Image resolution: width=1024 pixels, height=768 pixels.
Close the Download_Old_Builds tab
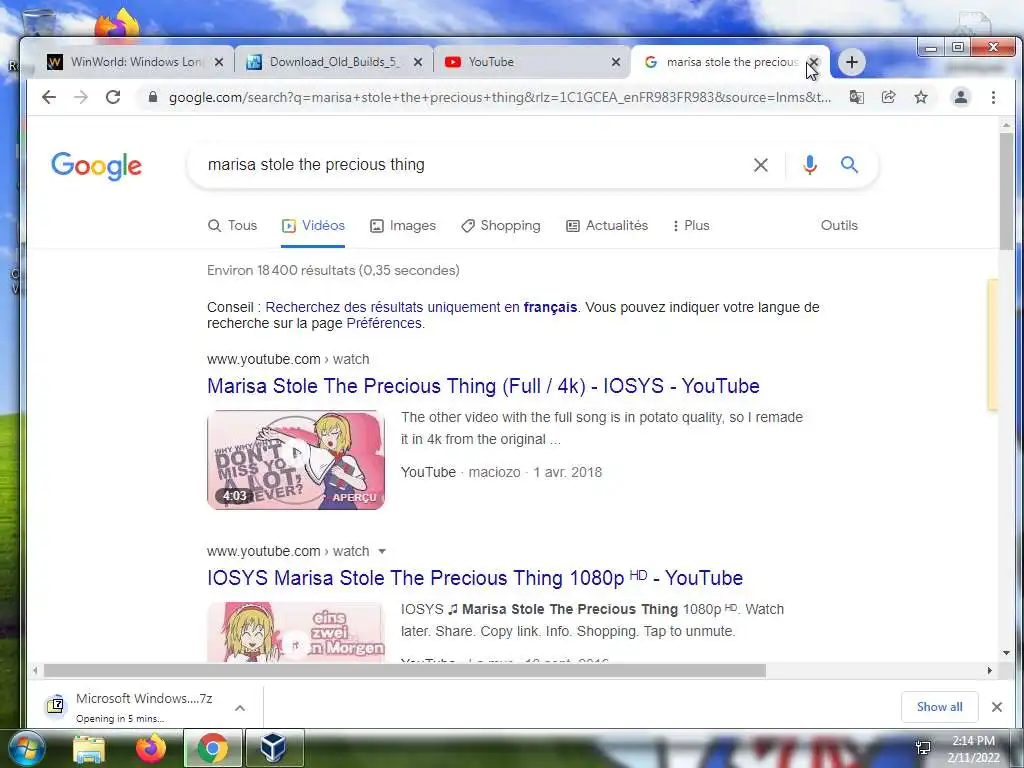[418, 62]
